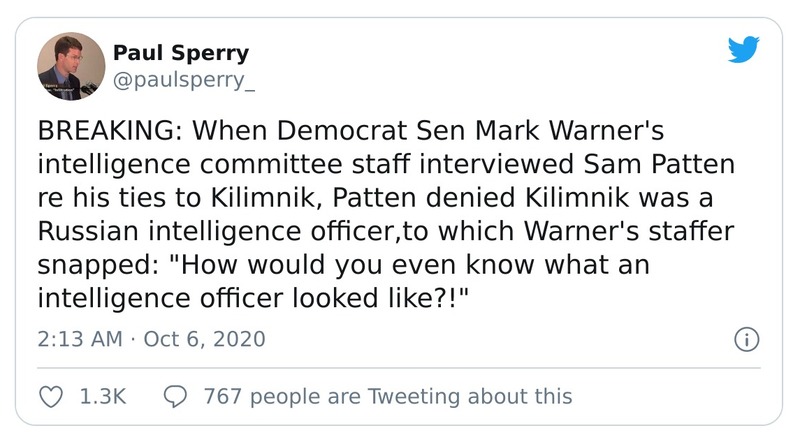The height and width of the screenshot is (442, 800).
Task: Click the 1.3K likes count
Action: pos(101,396)
